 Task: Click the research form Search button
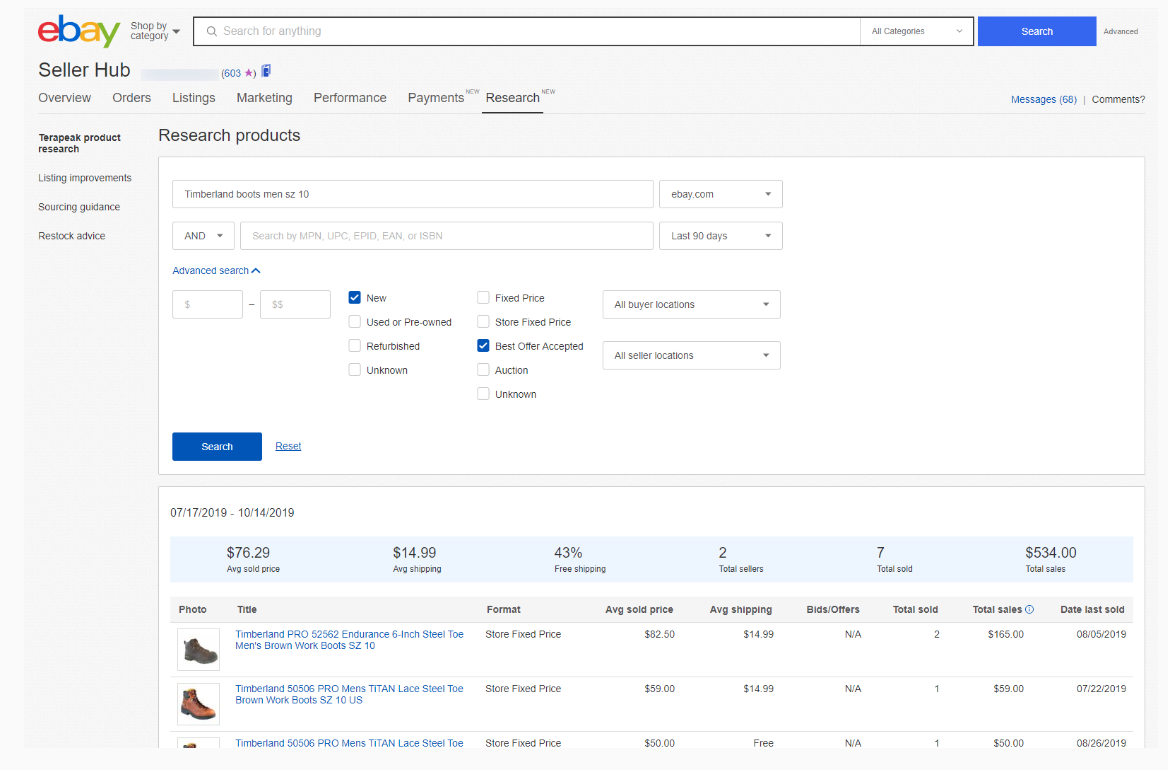tap(217, 446)
